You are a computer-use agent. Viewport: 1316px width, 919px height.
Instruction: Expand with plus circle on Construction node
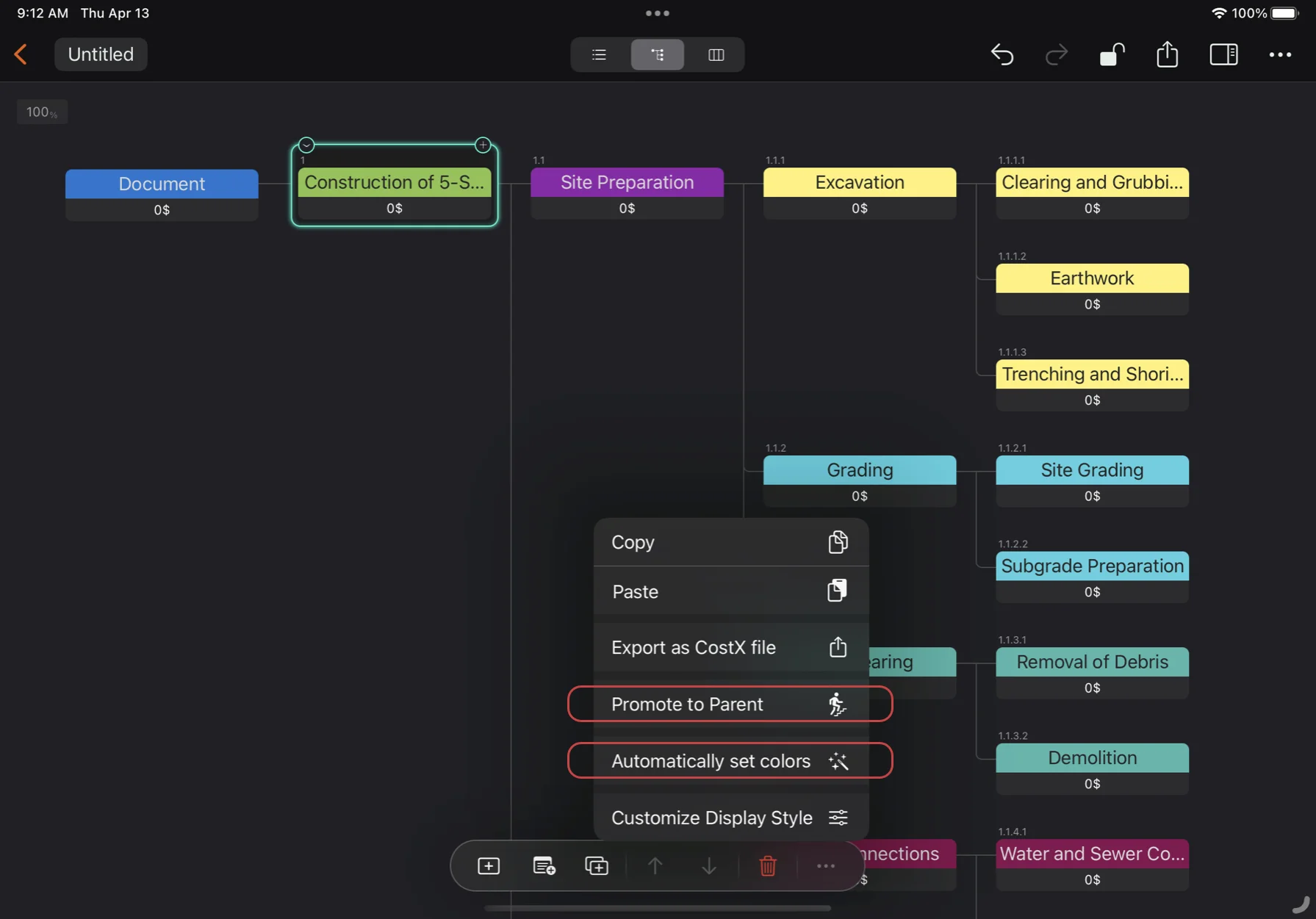pos(483,145)
